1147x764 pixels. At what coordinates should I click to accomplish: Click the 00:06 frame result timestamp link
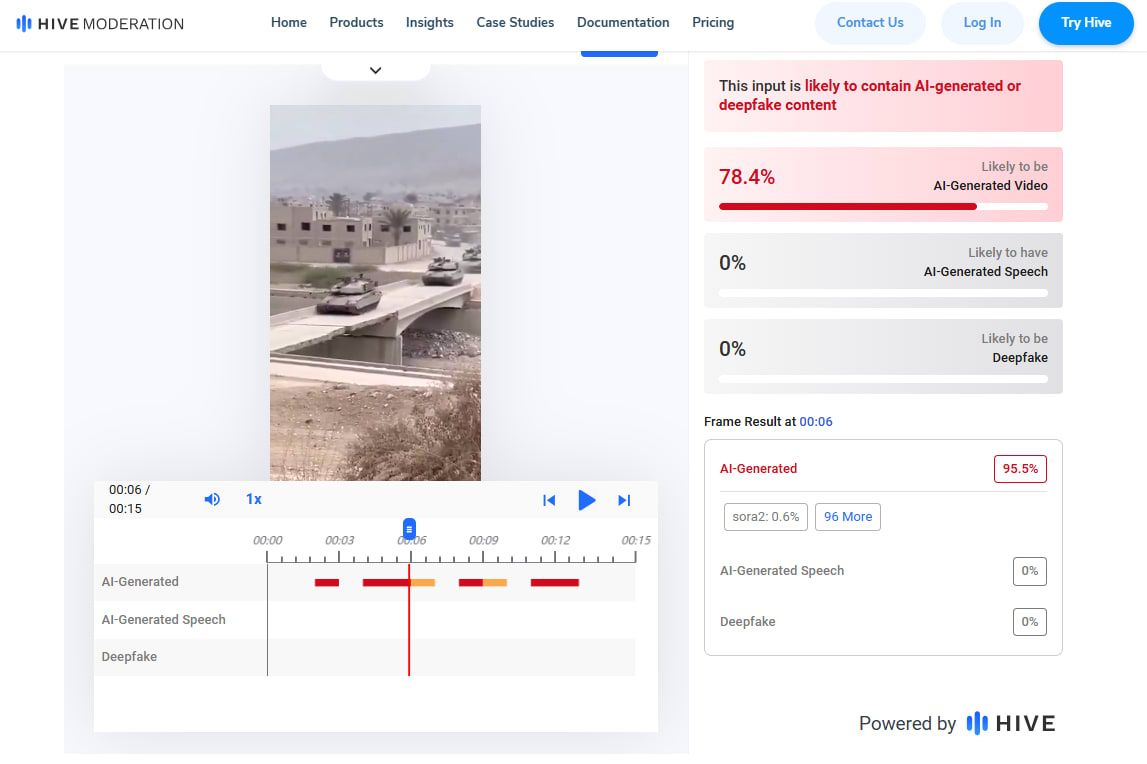click(x=816, y=422)
